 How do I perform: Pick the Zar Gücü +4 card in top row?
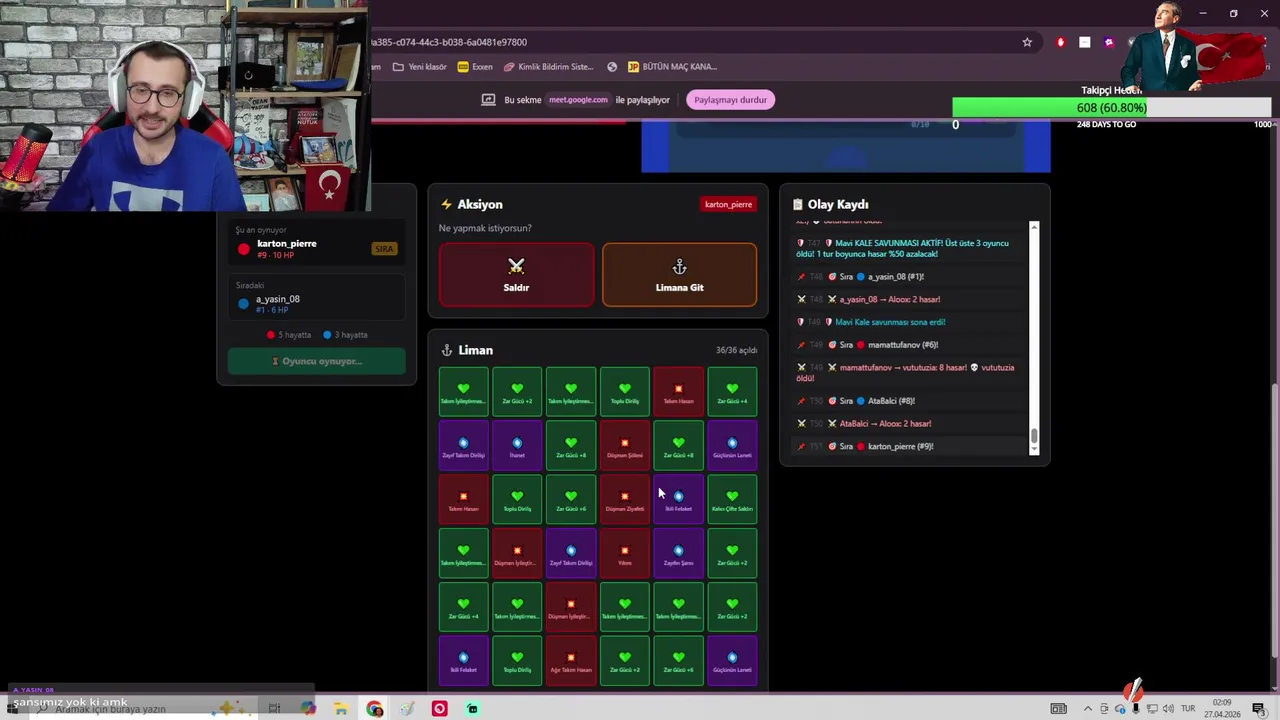tap(732, 391)
